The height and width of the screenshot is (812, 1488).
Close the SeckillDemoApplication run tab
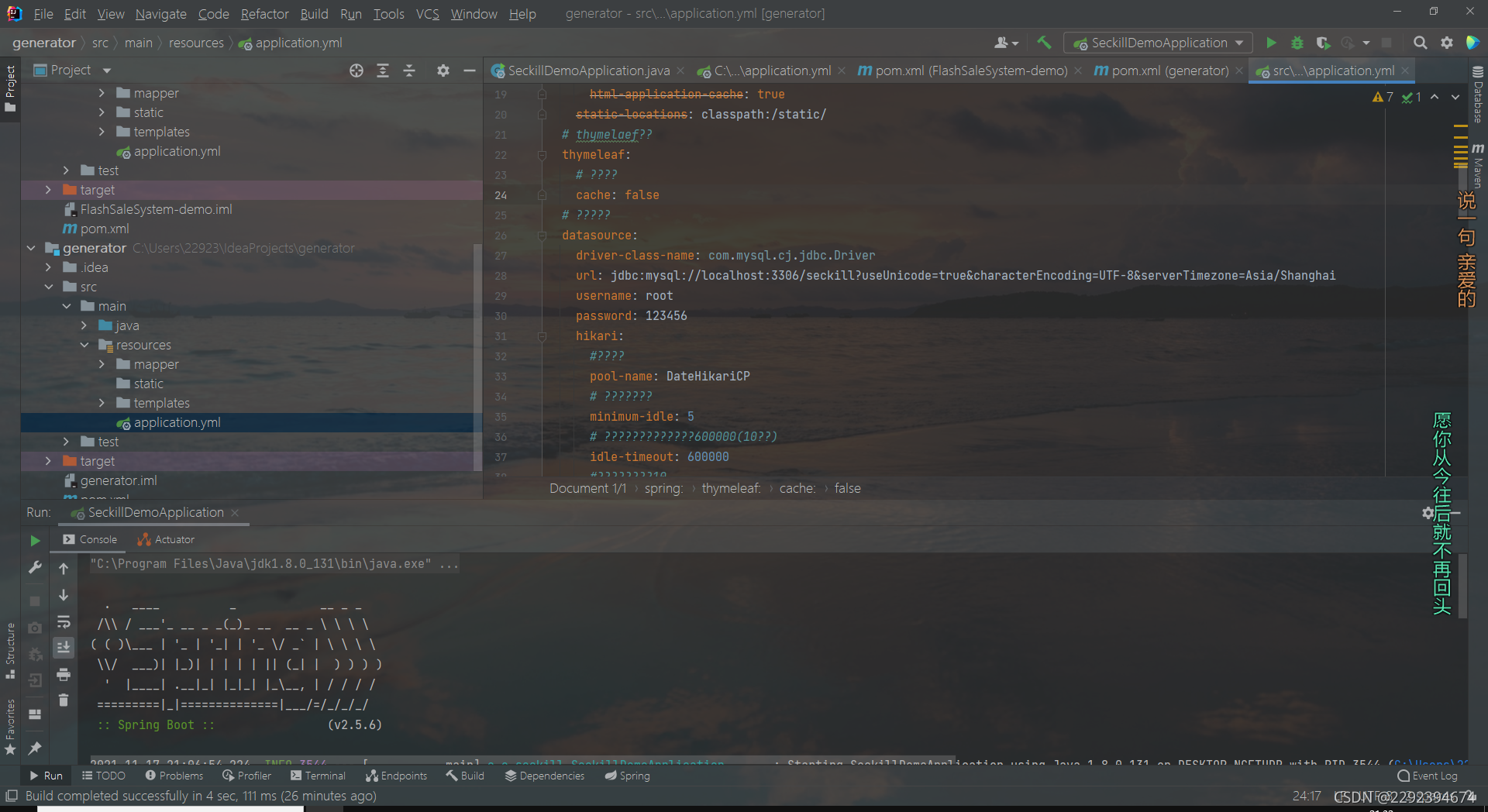pyautogui.click(x=235, y=513)
